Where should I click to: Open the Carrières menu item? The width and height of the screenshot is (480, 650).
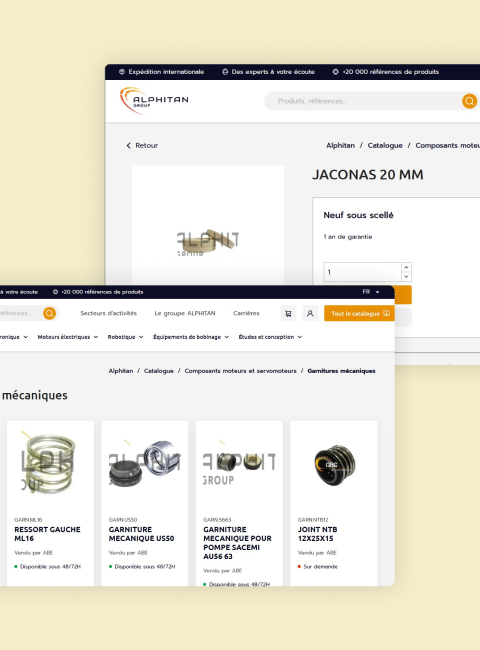(246, 313)
